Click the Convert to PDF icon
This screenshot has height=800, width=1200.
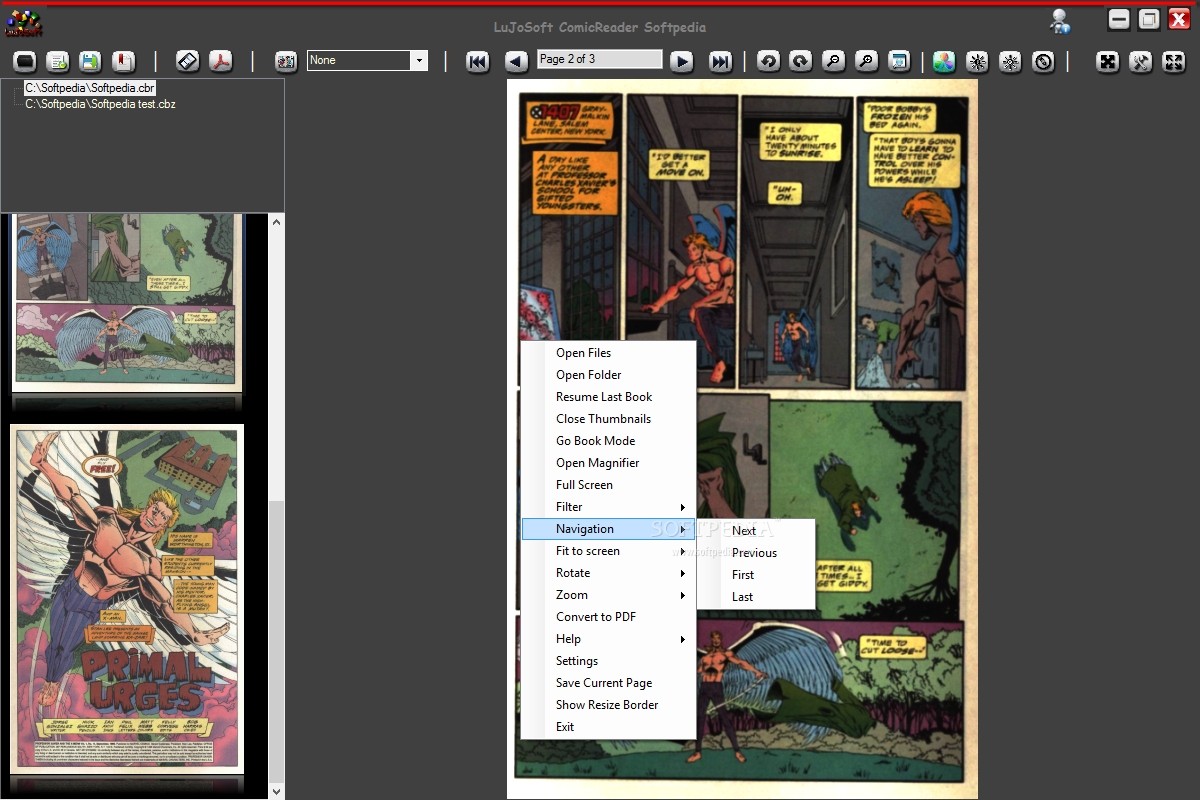point(220,62)
